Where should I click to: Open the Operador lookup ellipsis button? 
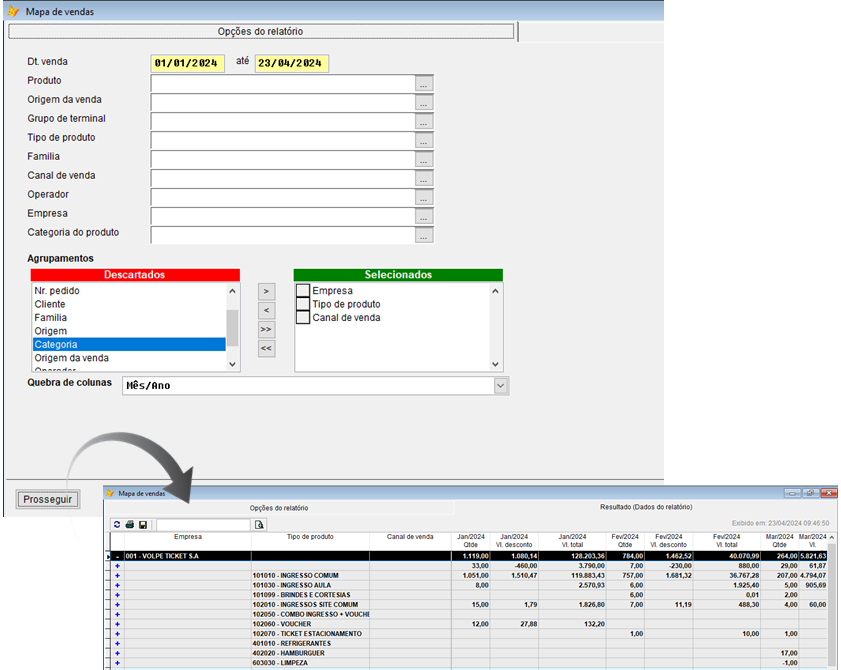(425, 197)
